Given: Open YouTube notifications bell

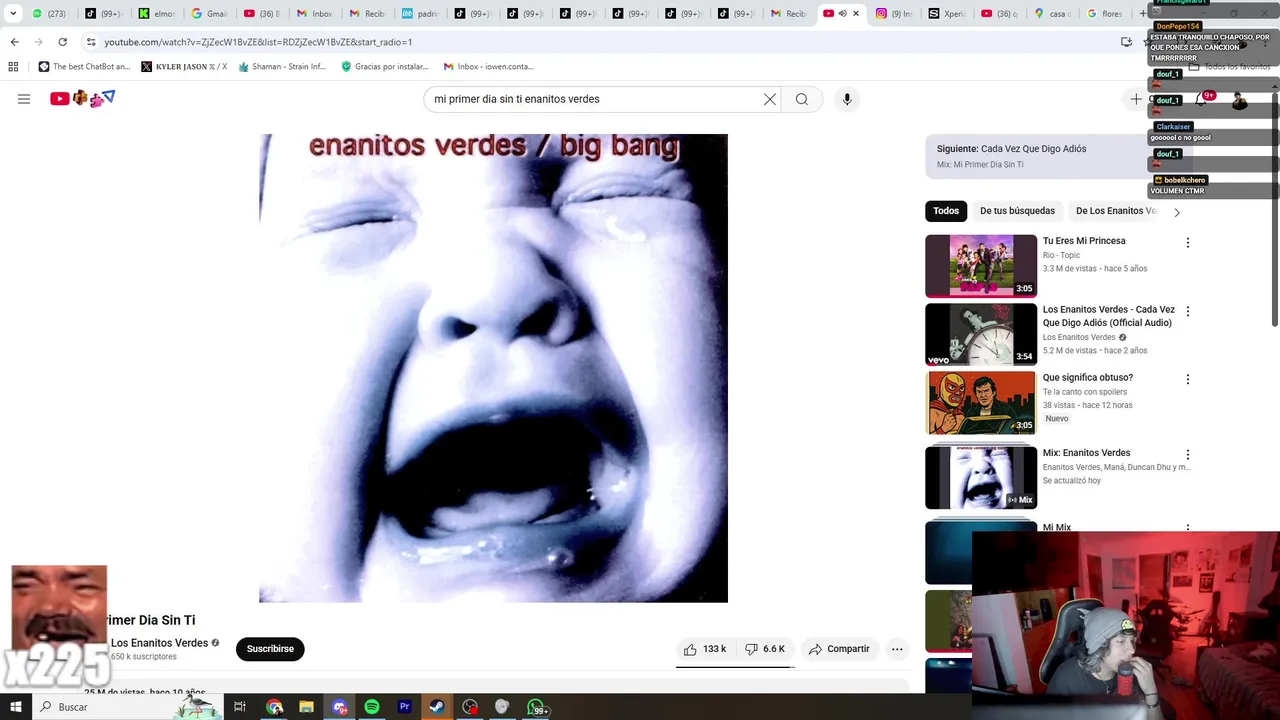Looking at the screenshot, I should 1202,99.
